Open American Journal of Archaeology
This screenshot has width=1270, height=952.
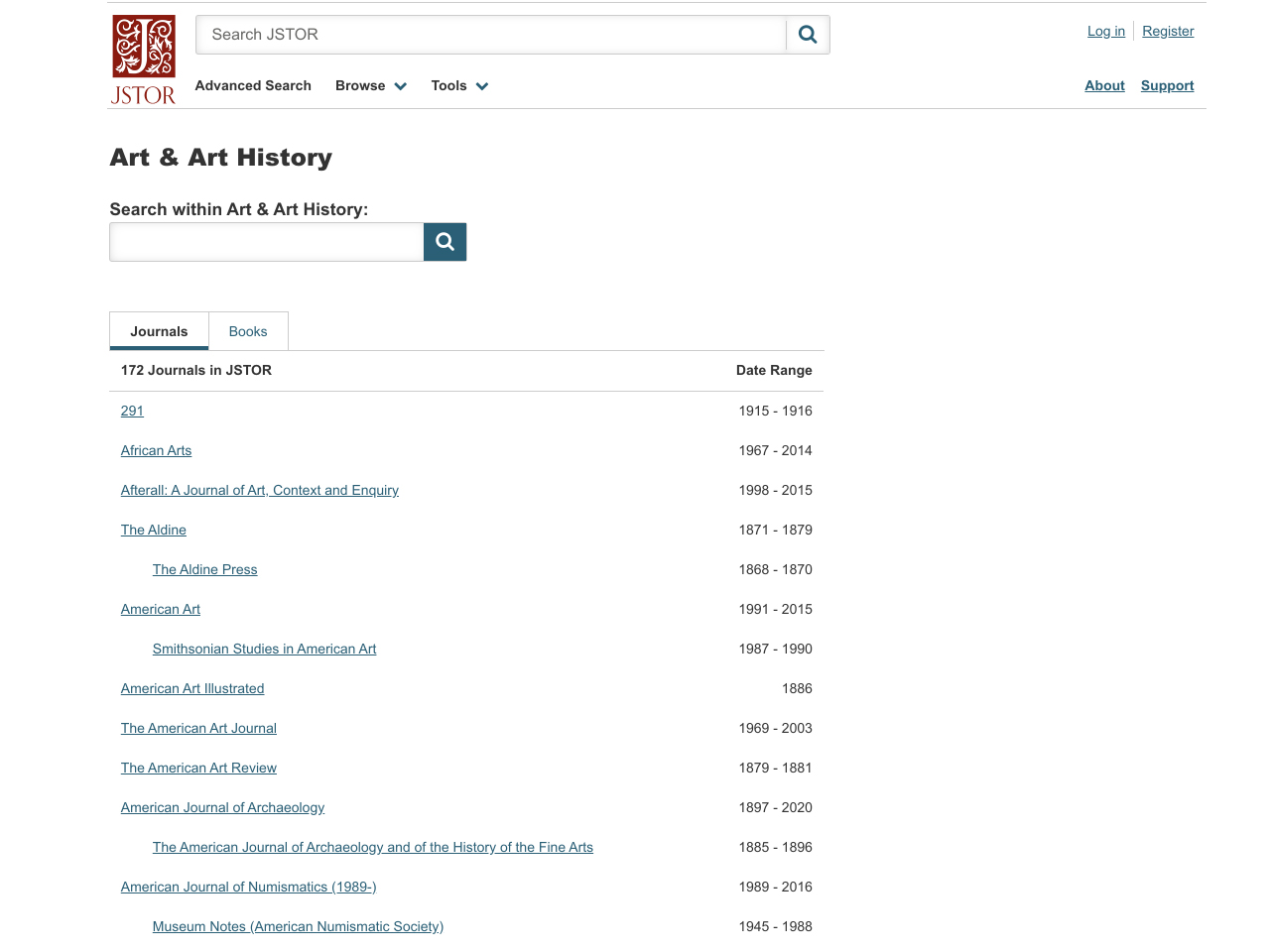click(222, 807)
